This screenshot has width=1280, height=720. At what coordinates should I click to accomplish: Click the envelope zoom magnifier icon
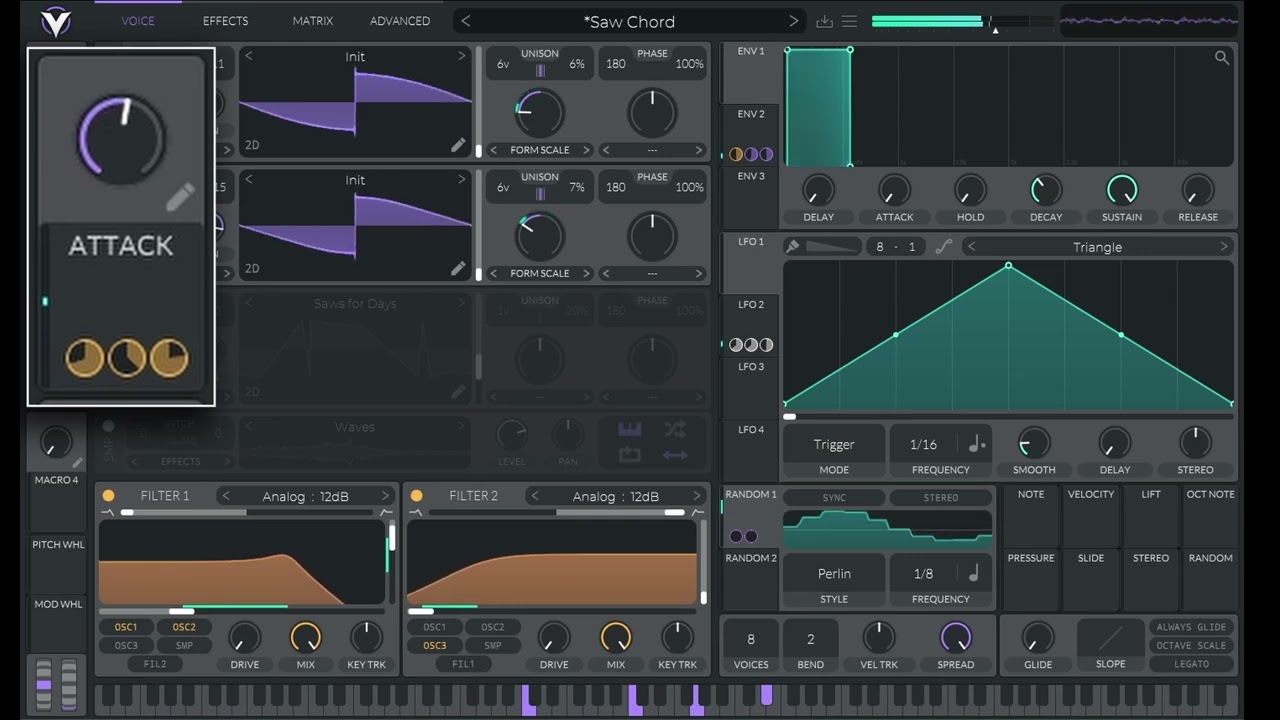tap(1221, 58)
